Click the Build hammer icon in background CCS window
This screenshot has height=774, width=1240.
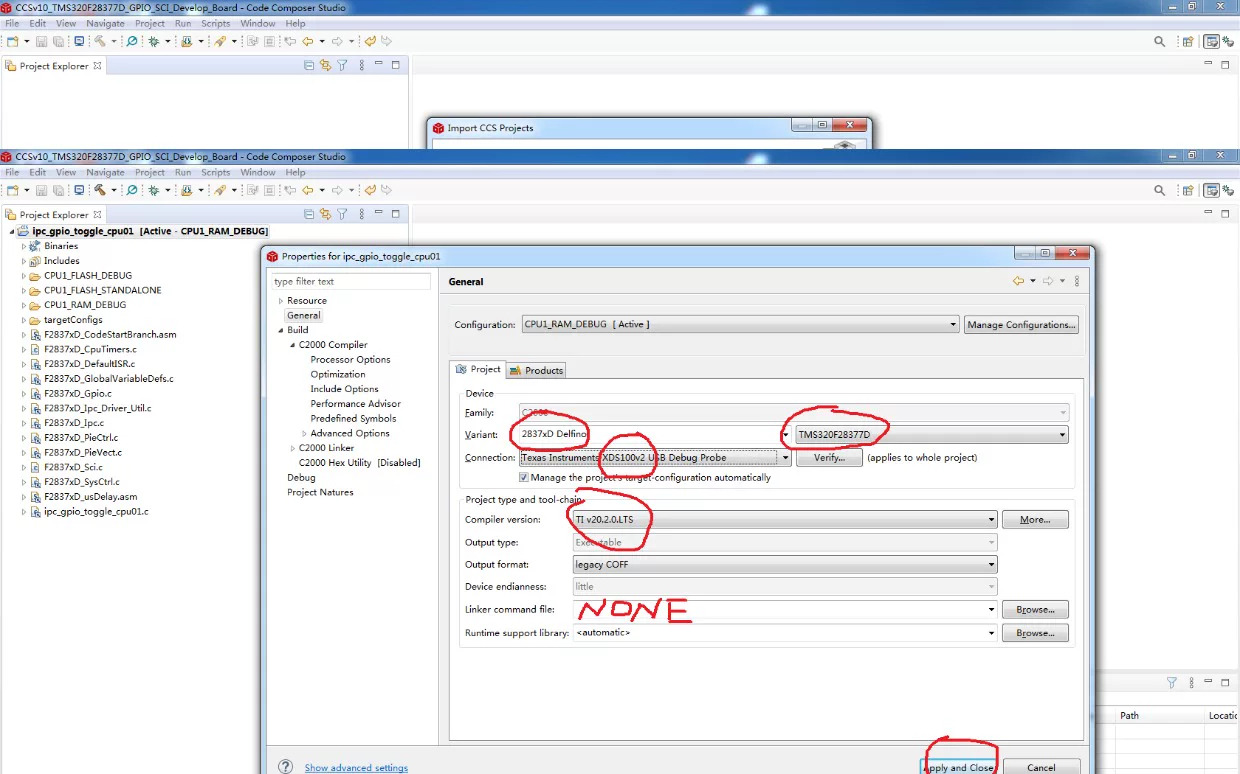pyautogui.click(x=100, y=41)
